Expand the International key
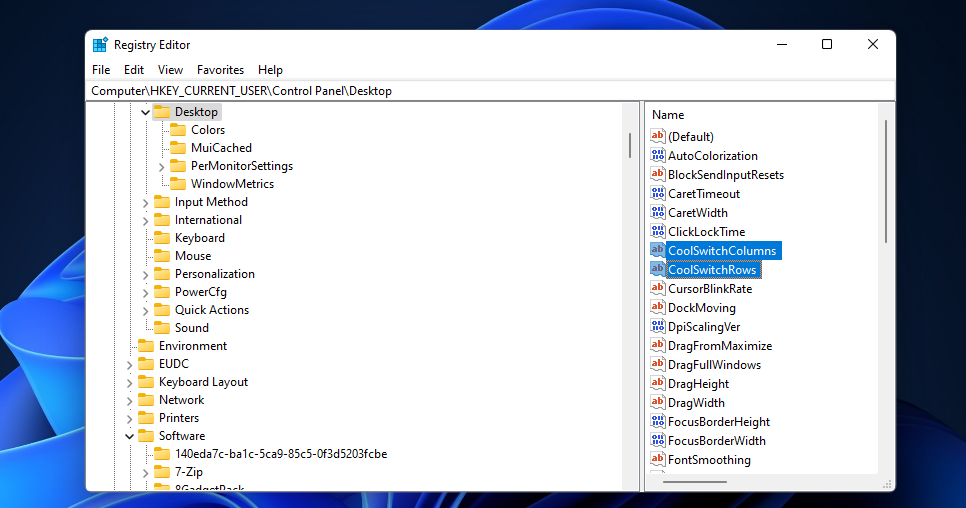Screen dimensions: 966x508 pyautogui.click(x=145, y=220)
